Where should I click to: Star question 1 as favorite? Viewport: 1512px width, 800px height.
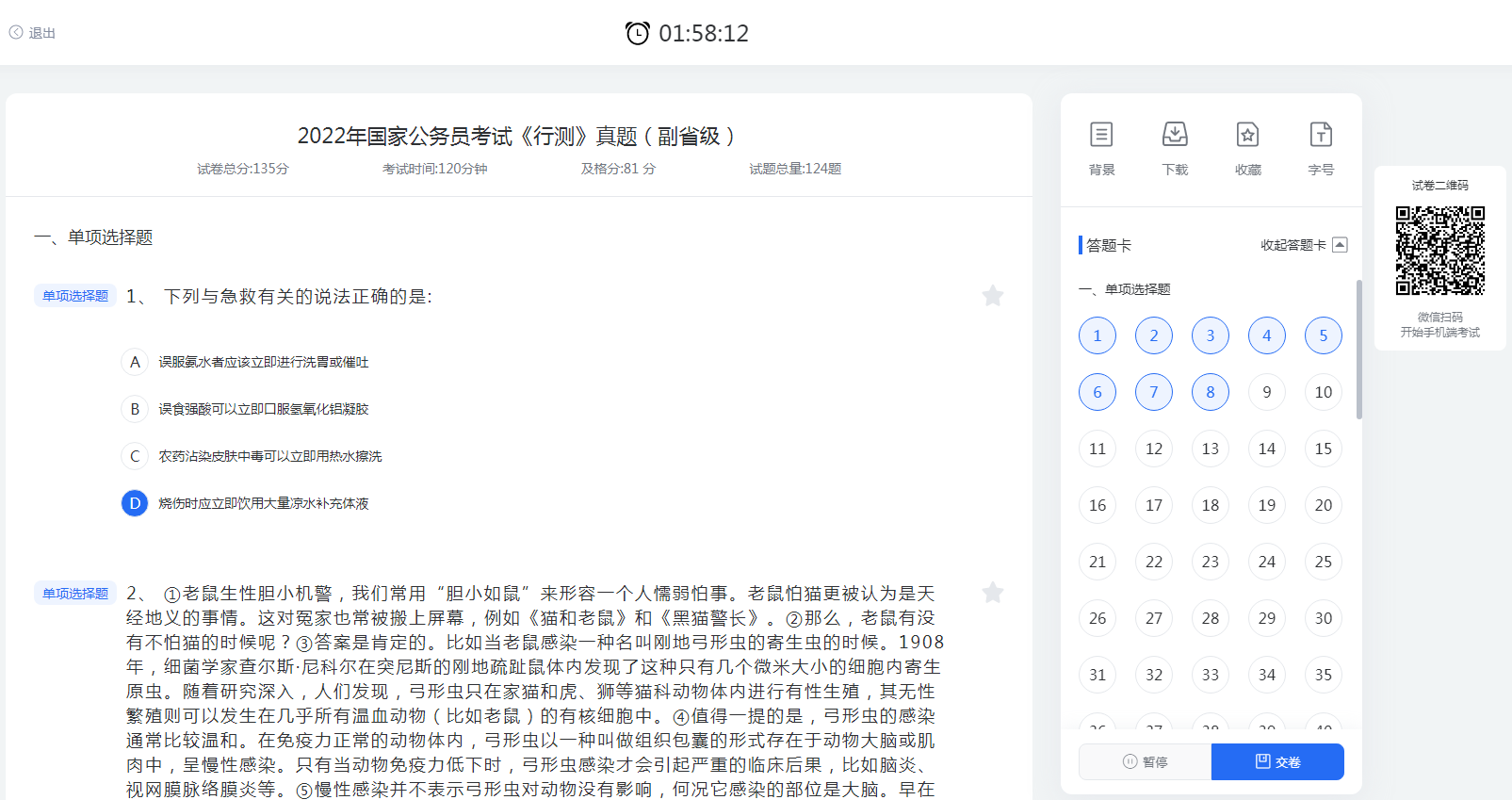tap(992, 296)
